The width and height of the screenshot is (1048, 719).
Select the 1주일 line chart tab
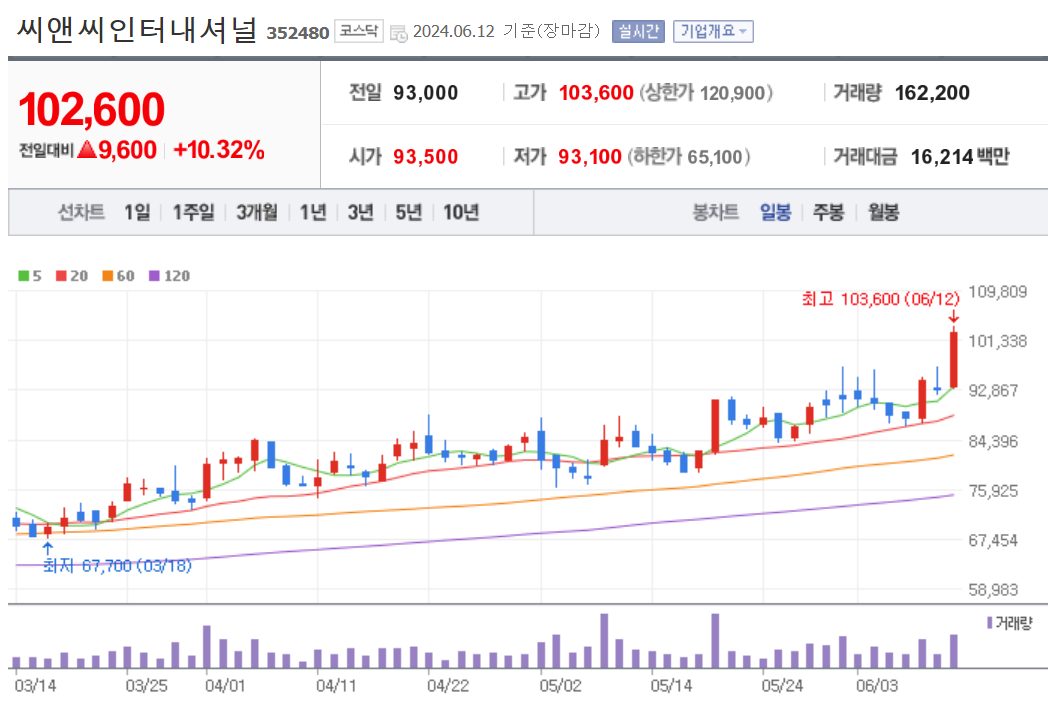pos(194,212)
